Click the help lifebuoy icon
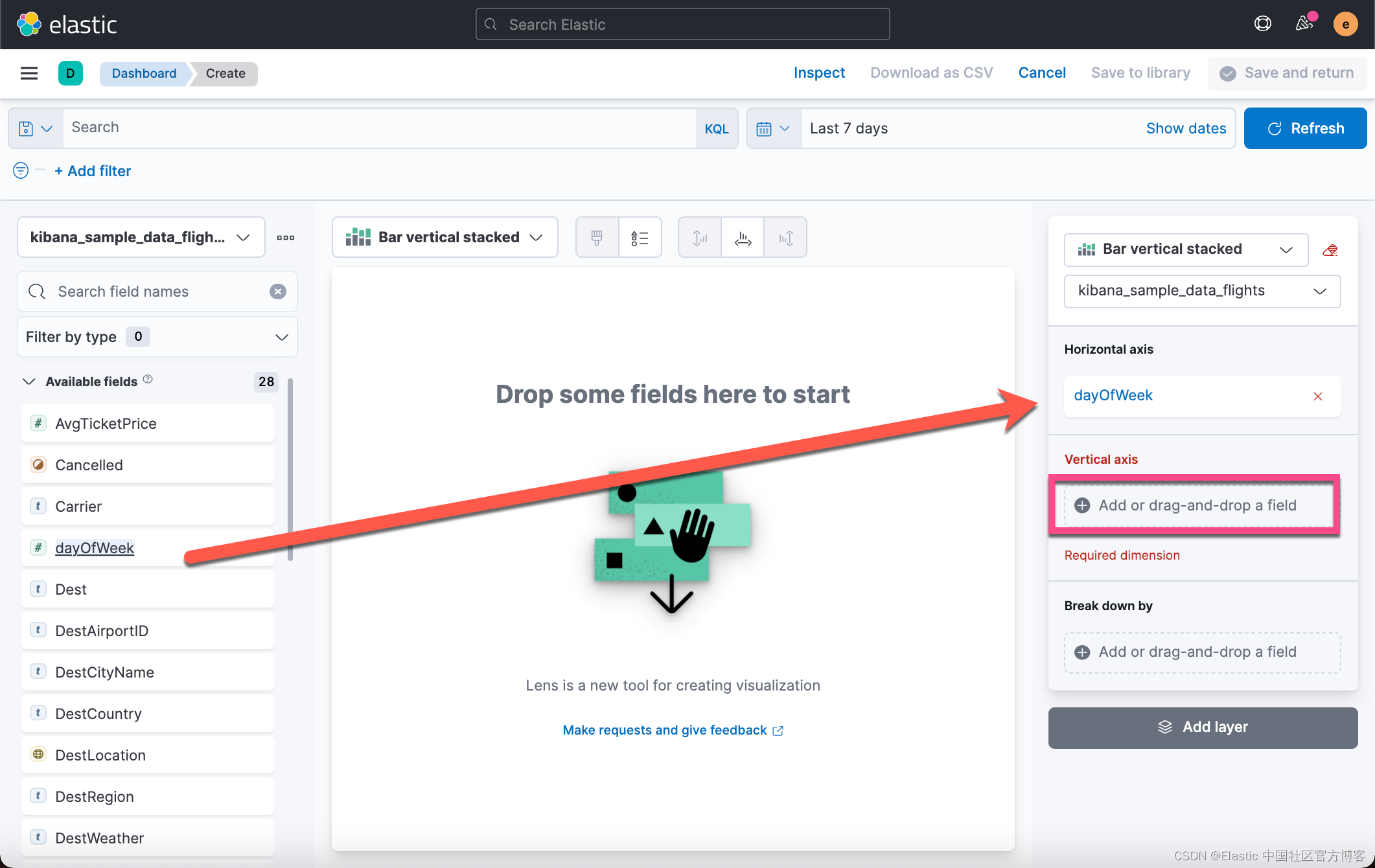The height and width of the screenshot is (868, 1375). coord(1262,24)
